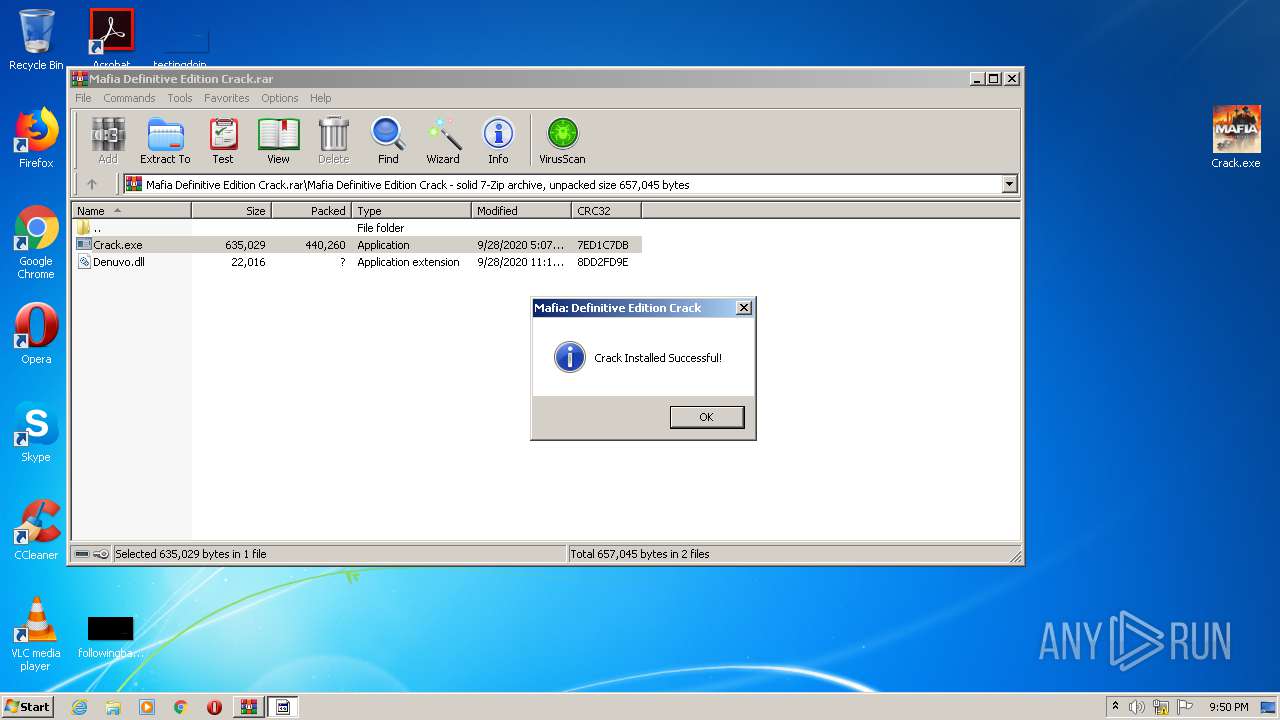Viewport: 1280px width, 720px height.
Task: Select the black 'followingba...' desktop file
Action: pos(111,637)
